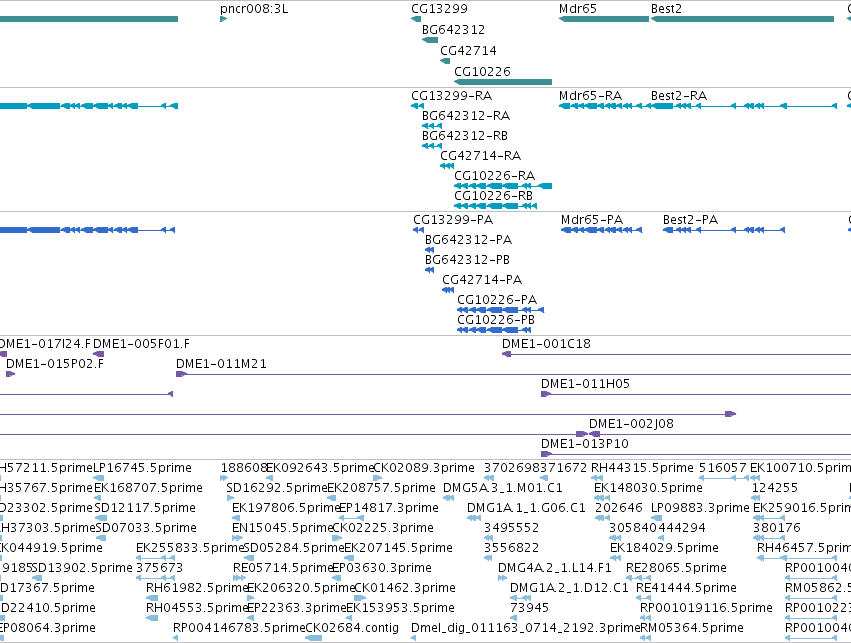Select the DMG1A.1_1.G06.C1 EST label
Screen dimensions: 851x643
pyautogui.click(x=526, y=508)
